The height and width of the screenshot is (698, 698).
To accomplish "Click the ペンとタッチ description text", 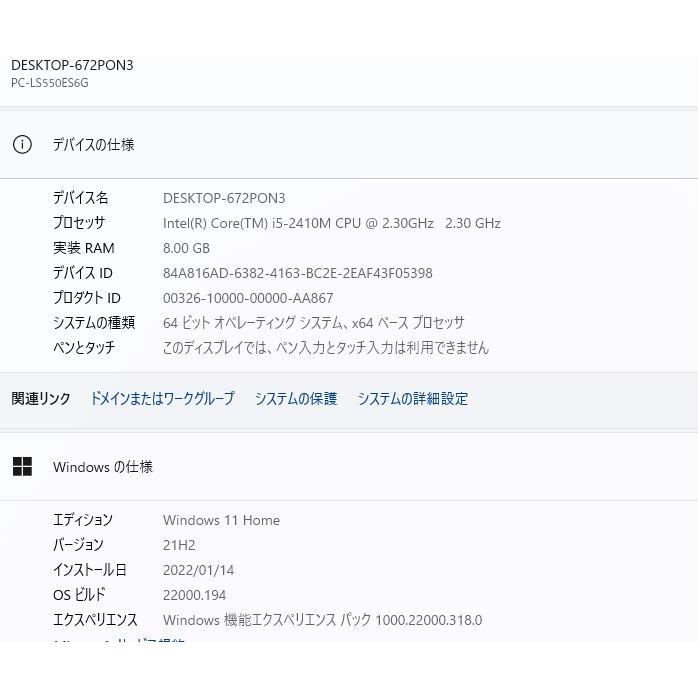I will click(x=325, y=348).
